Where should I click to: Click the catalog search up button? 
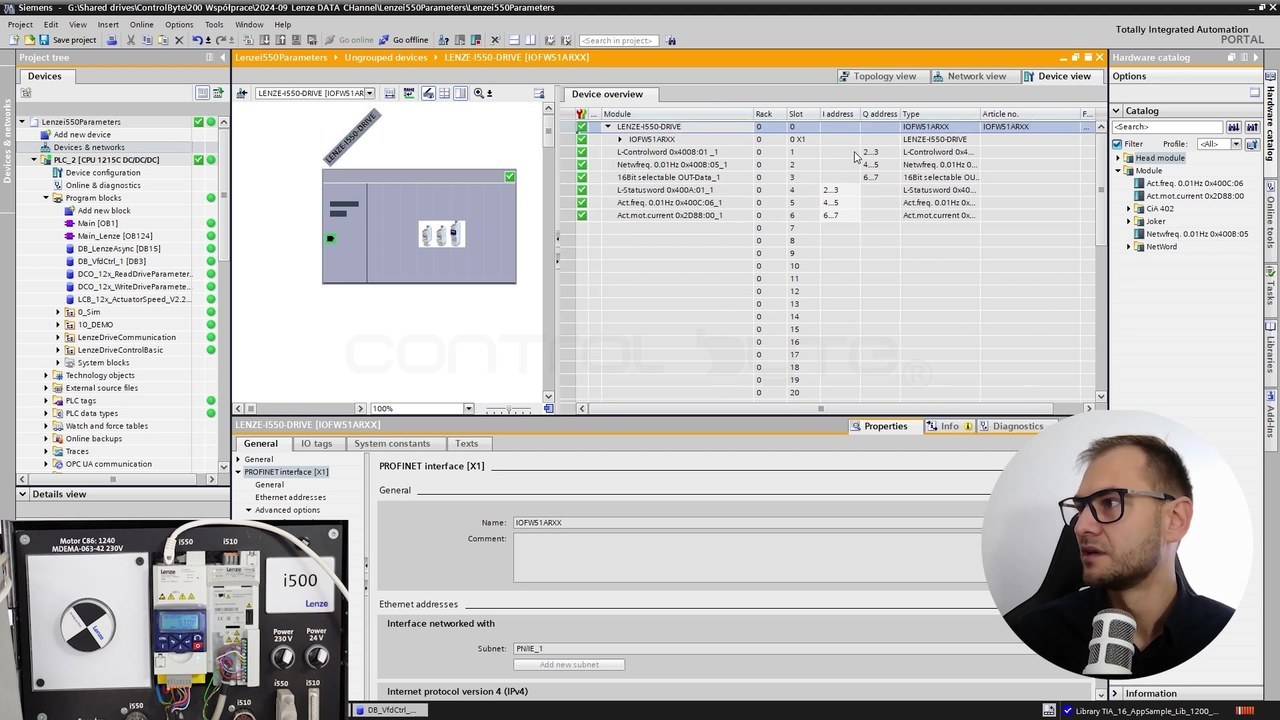click(1251, 127)
